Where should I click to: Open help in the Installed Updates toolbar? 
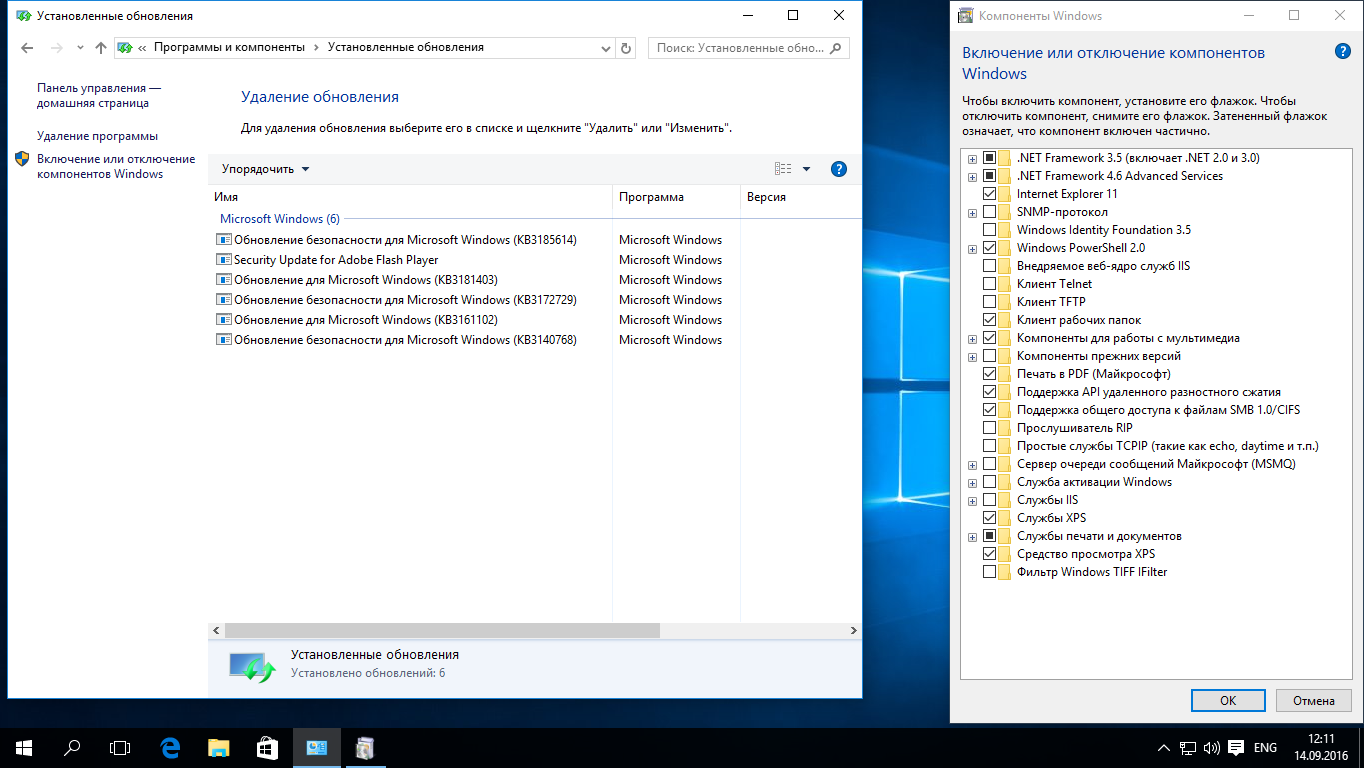coord(839,169)
